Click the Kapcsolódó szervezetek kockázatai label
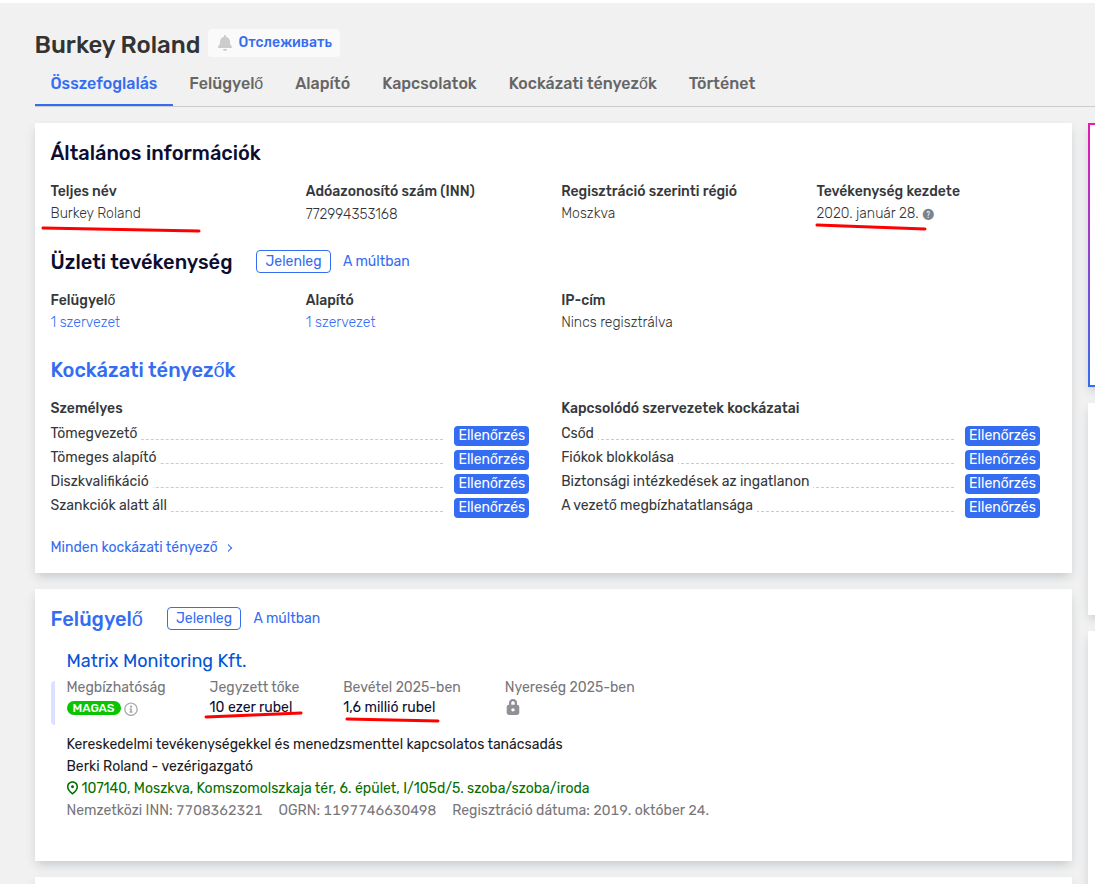The height and width of the screenshot is (884, 1095). pos(680,408)
